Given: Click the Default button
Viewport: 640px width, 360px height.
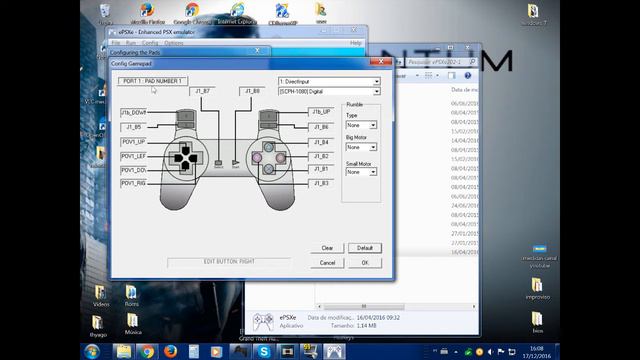Looking at the screenshot, I should coord(365,248).
